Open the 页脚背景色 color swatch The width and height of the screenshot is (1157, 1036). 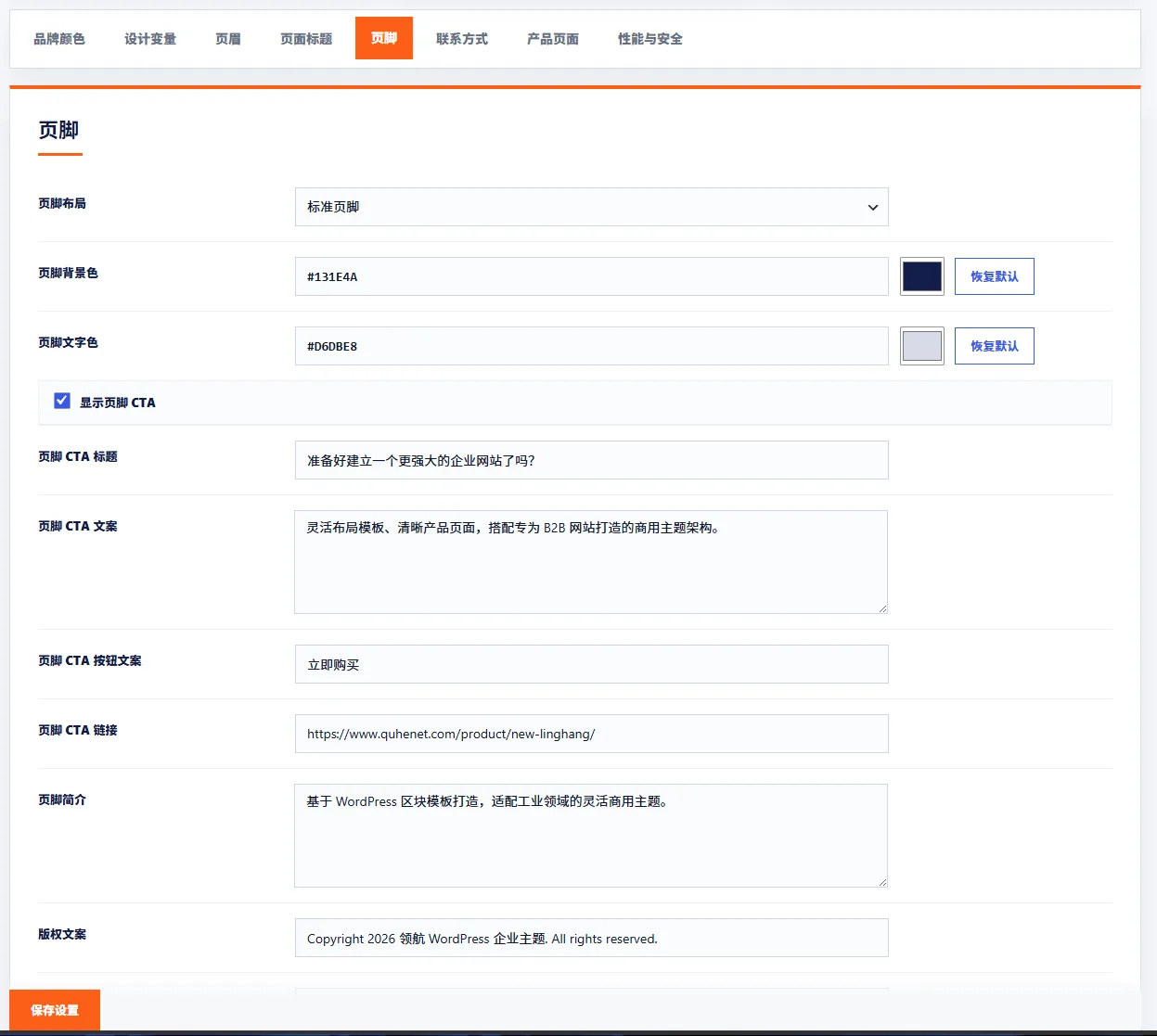tap(922, 276)
